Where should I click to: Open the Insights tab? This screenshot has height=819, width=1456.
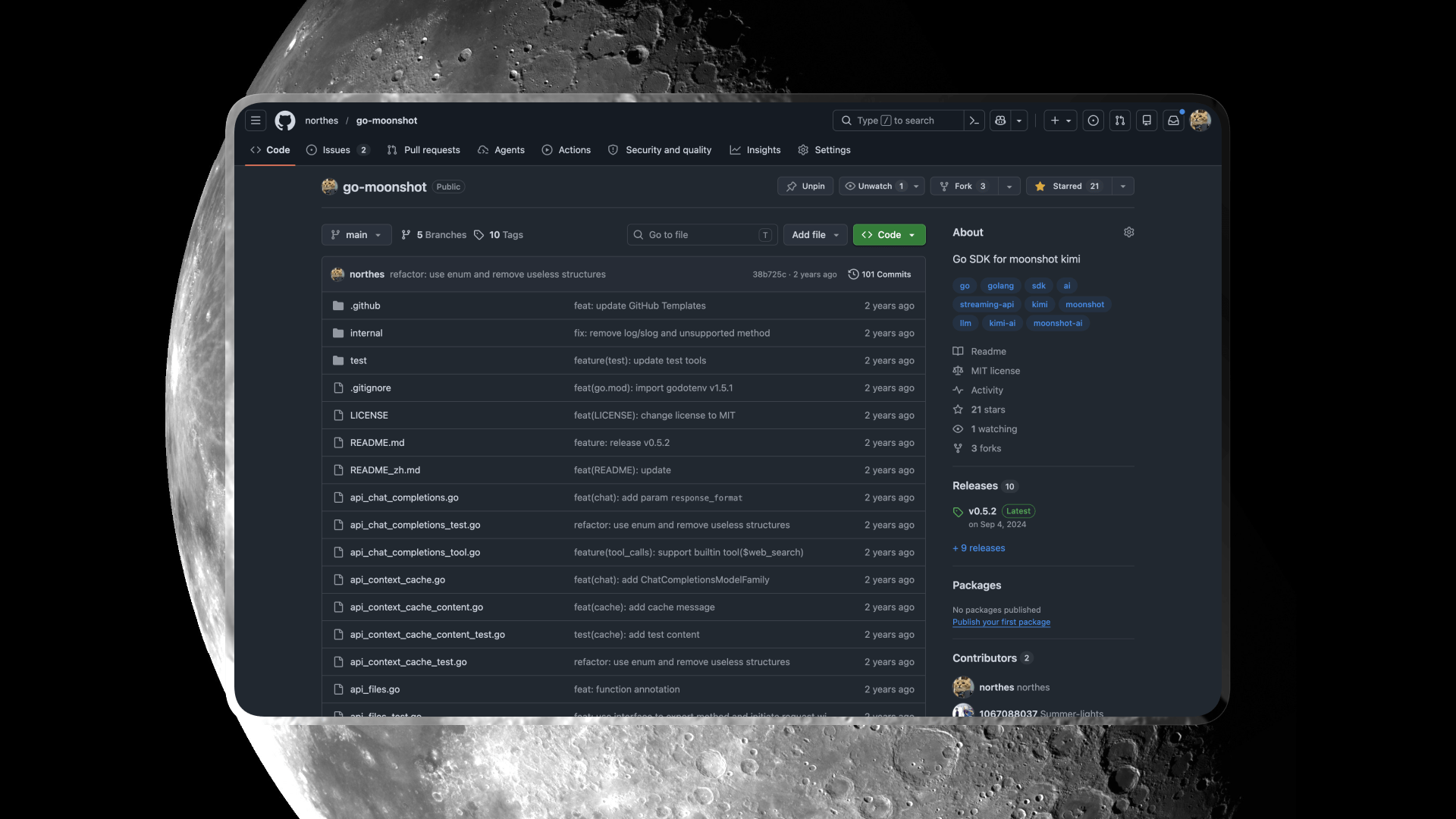pos(755,150)
